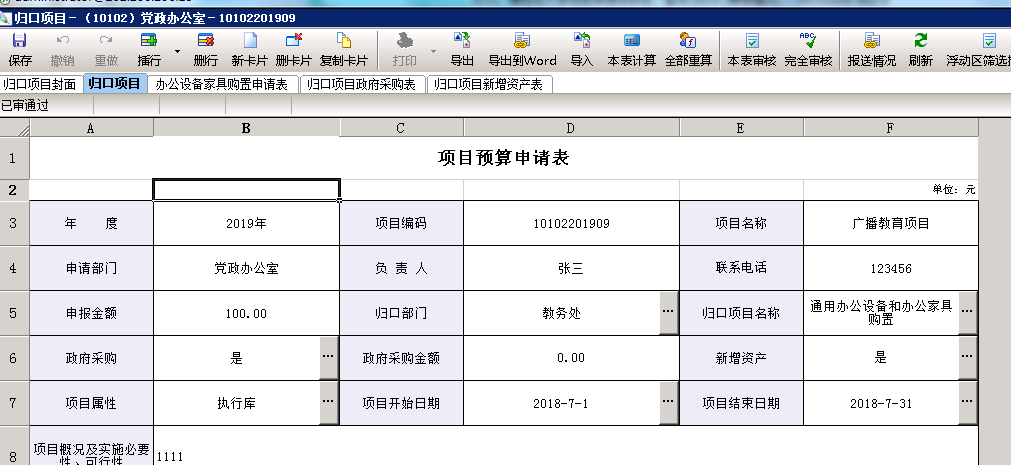Select the column D header

click(570, 128)
